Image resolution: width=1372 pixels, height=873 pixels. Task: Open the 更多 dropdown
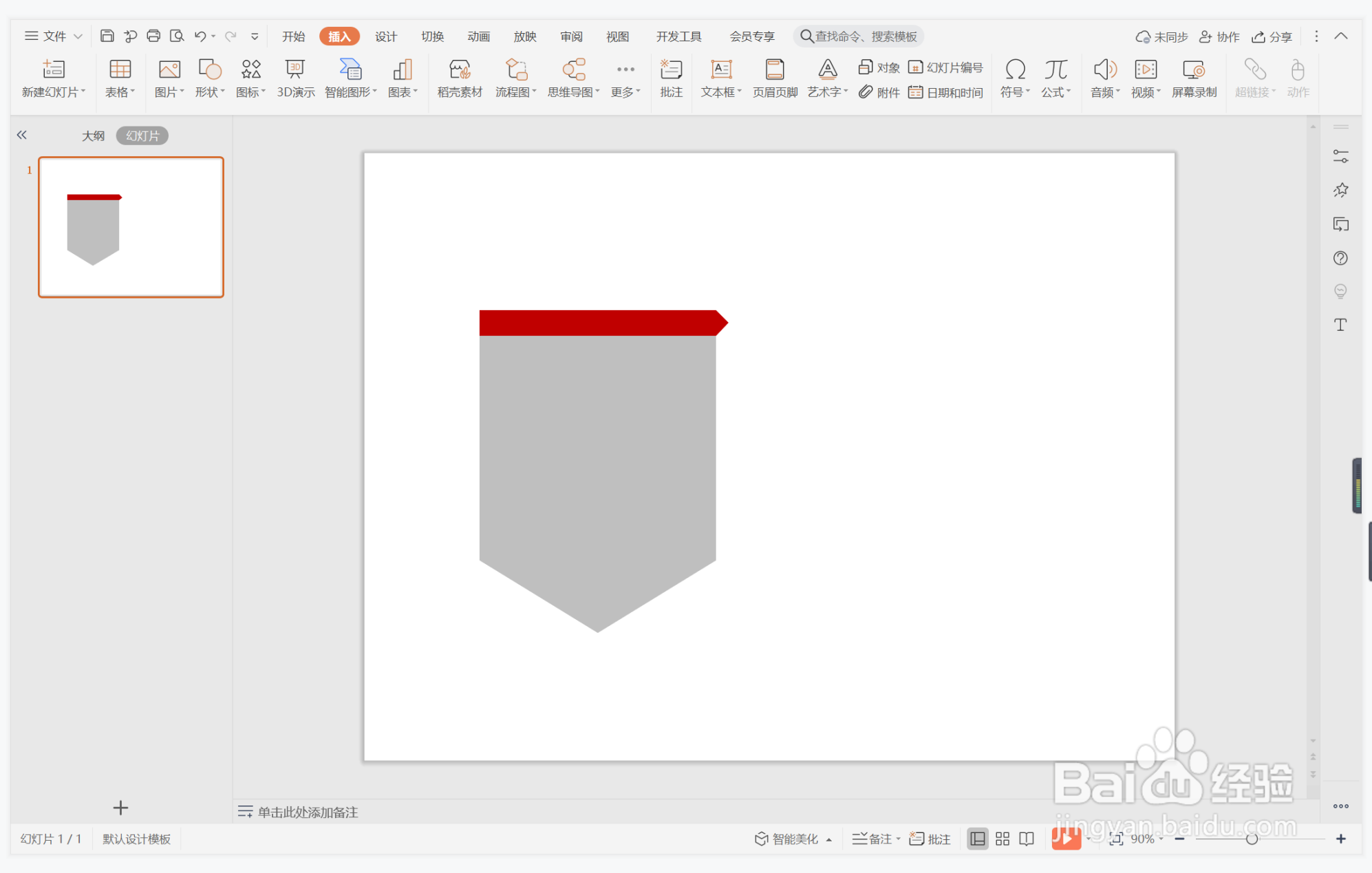tap(625, 78)
